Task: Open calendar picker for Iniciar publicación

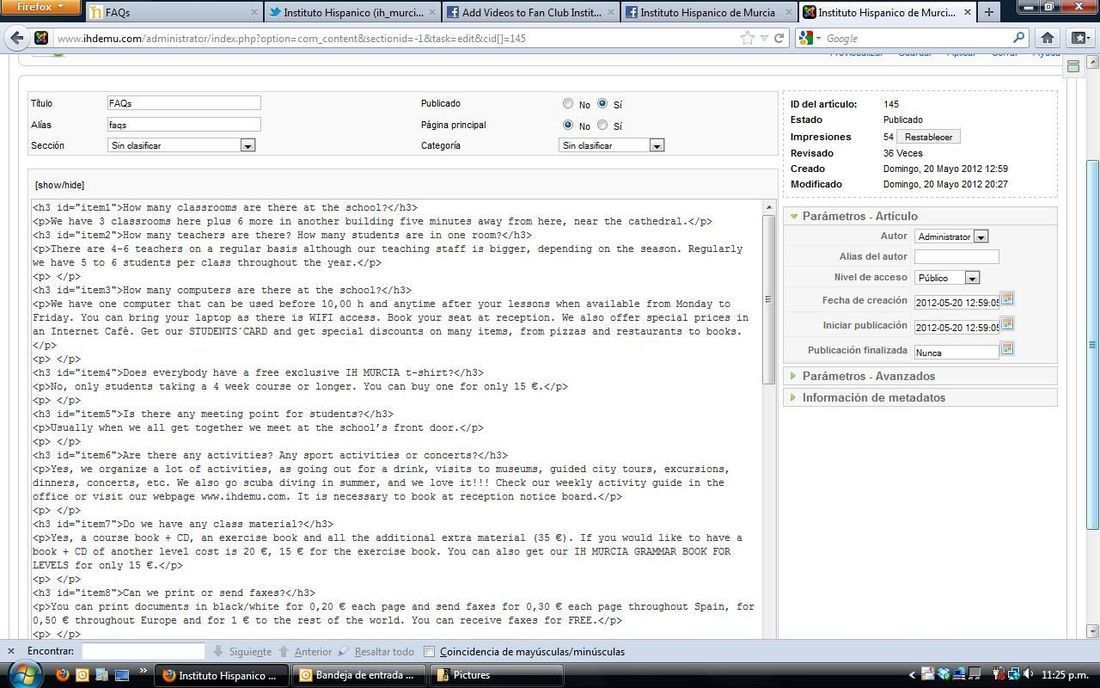Action: (1007, 324)
